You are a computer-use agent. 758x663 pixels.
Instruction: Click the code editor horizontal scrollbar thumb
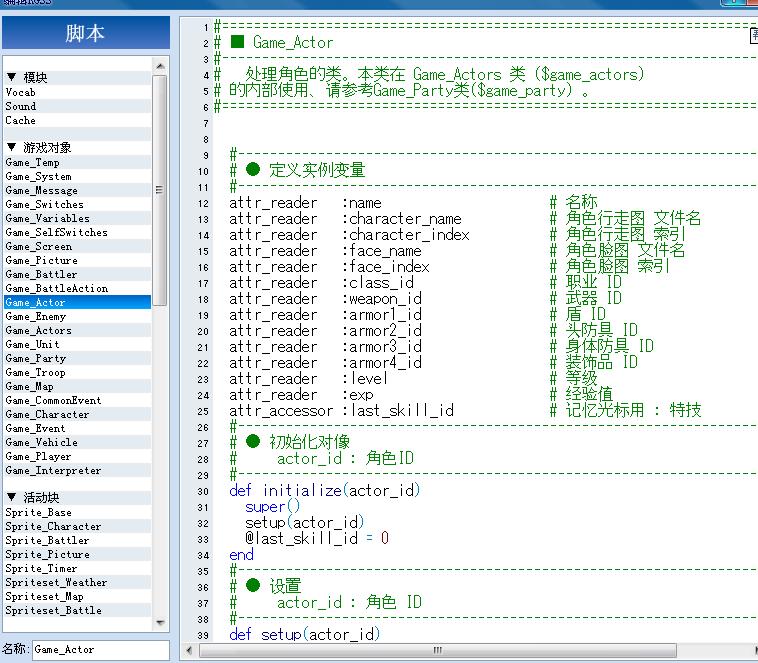click(x=438, y=650)
